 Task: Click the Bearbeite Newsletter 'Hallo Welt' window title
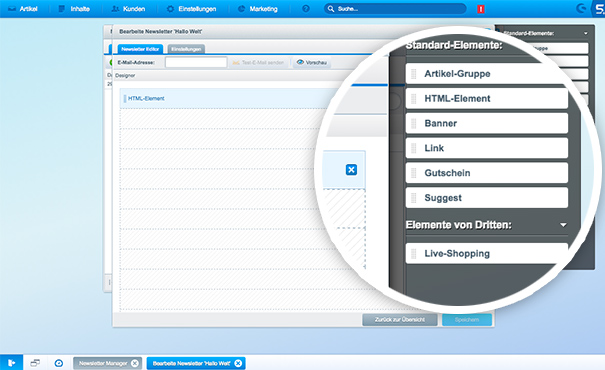161,32
